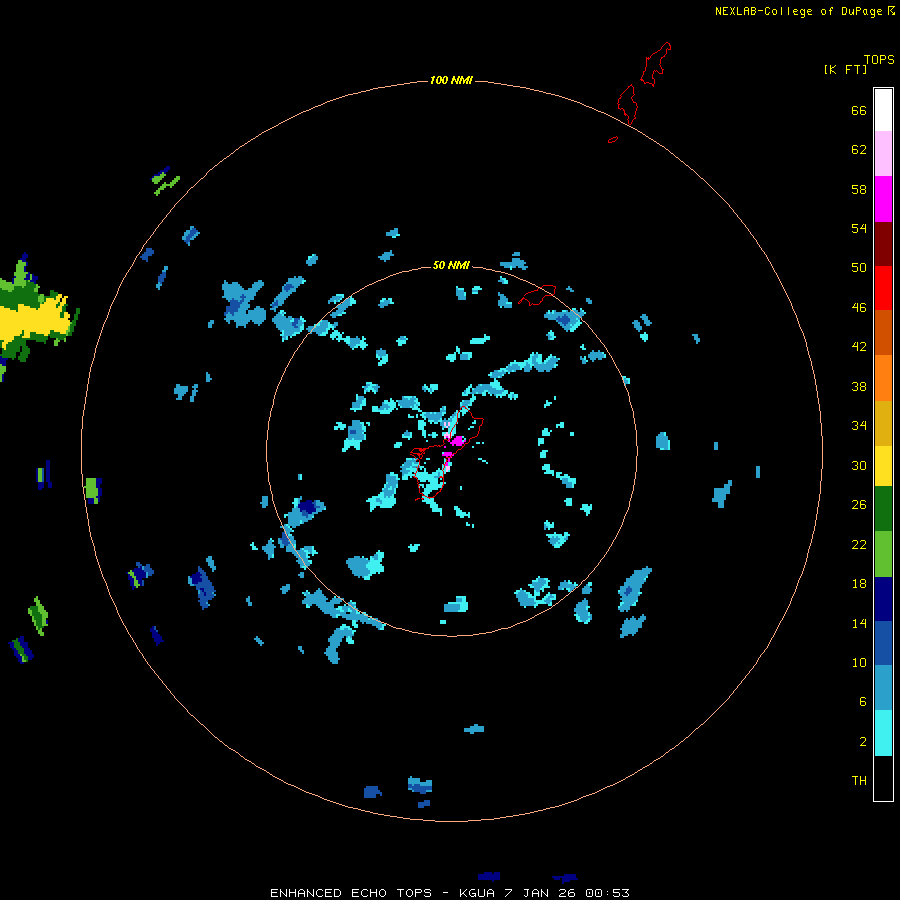Click the 66 legend value
The image size is (900, 900).
pos(859,111)
